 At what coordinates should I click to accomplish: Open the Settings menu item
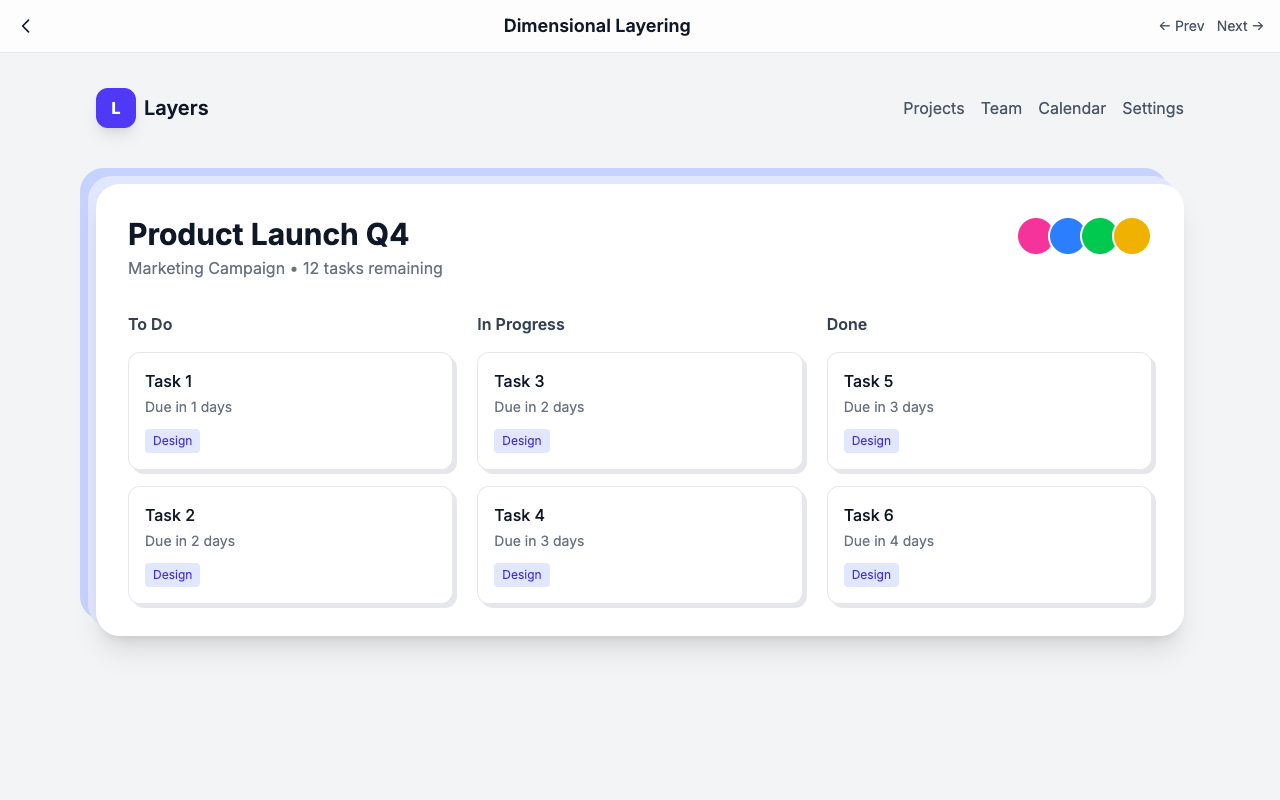(1153, 108)
